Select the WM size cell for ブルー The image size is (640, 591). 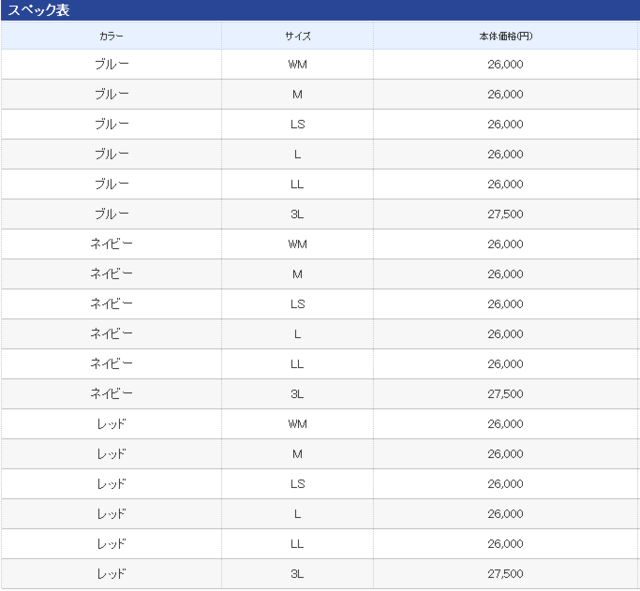pyautogui.click(x=297, y=65)
